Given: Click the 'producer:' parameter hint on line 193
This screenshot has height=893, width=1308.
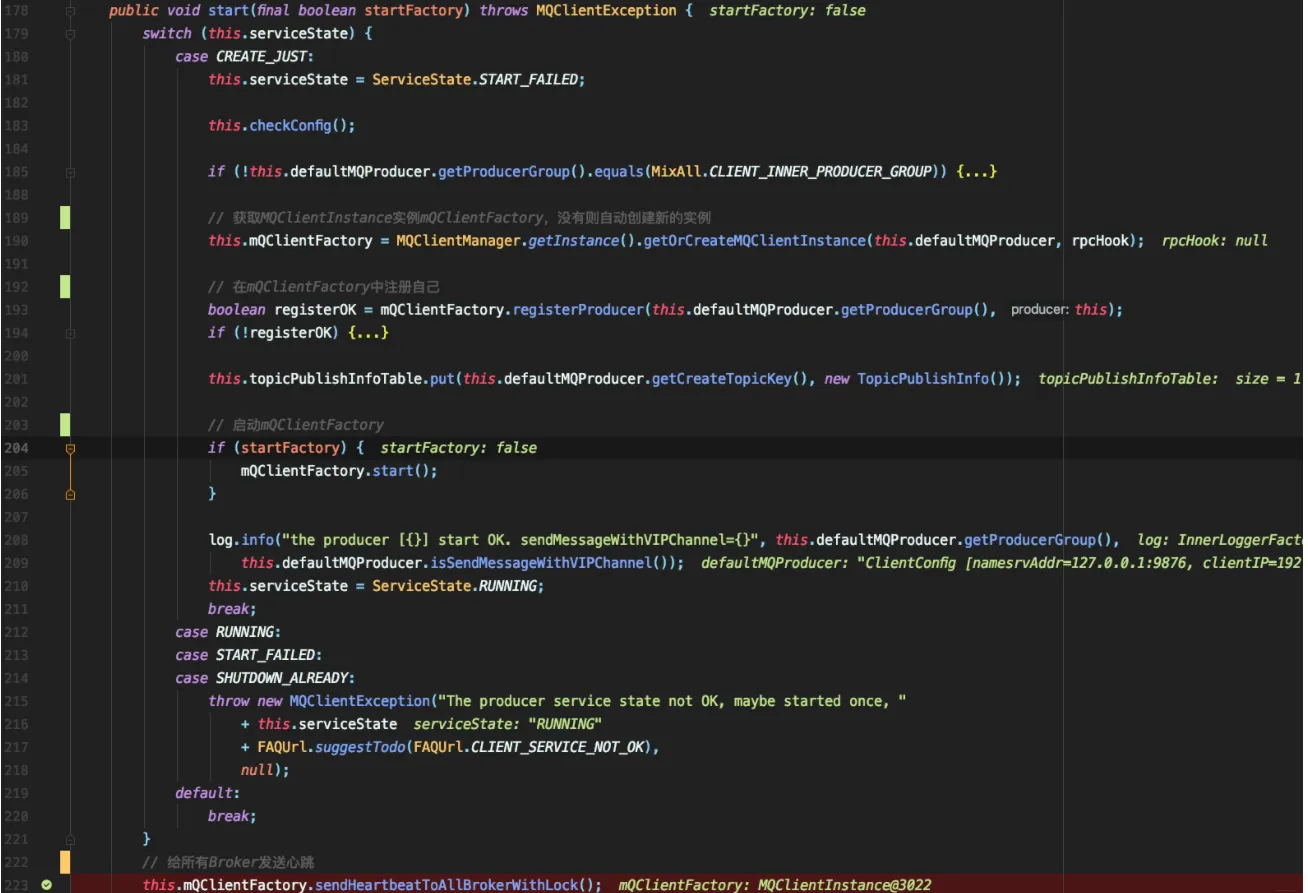Looking at the screenshot, I should [1040, 310].
